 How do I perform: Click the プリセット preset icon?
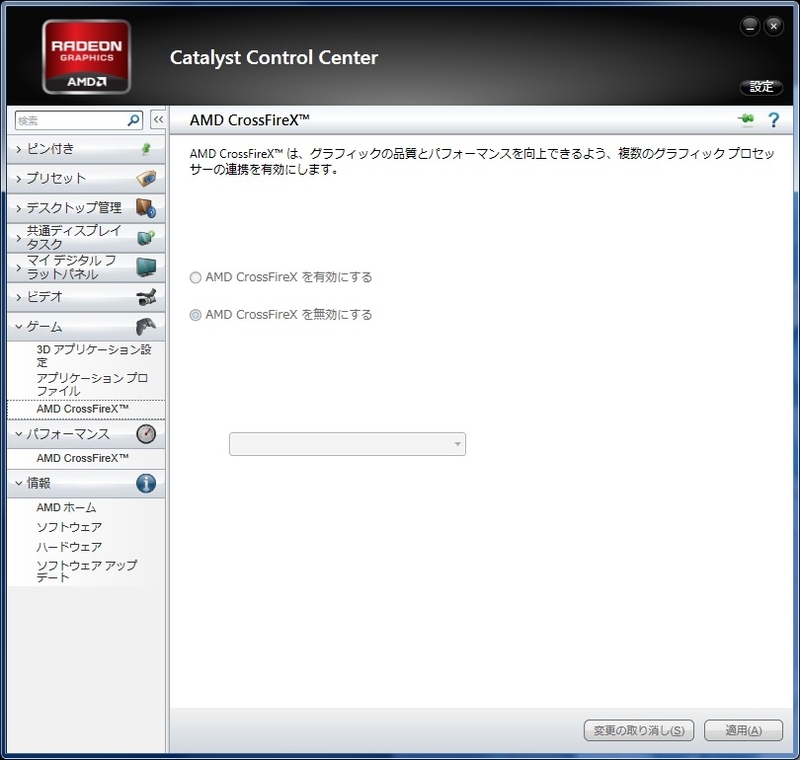click(146, 179)
